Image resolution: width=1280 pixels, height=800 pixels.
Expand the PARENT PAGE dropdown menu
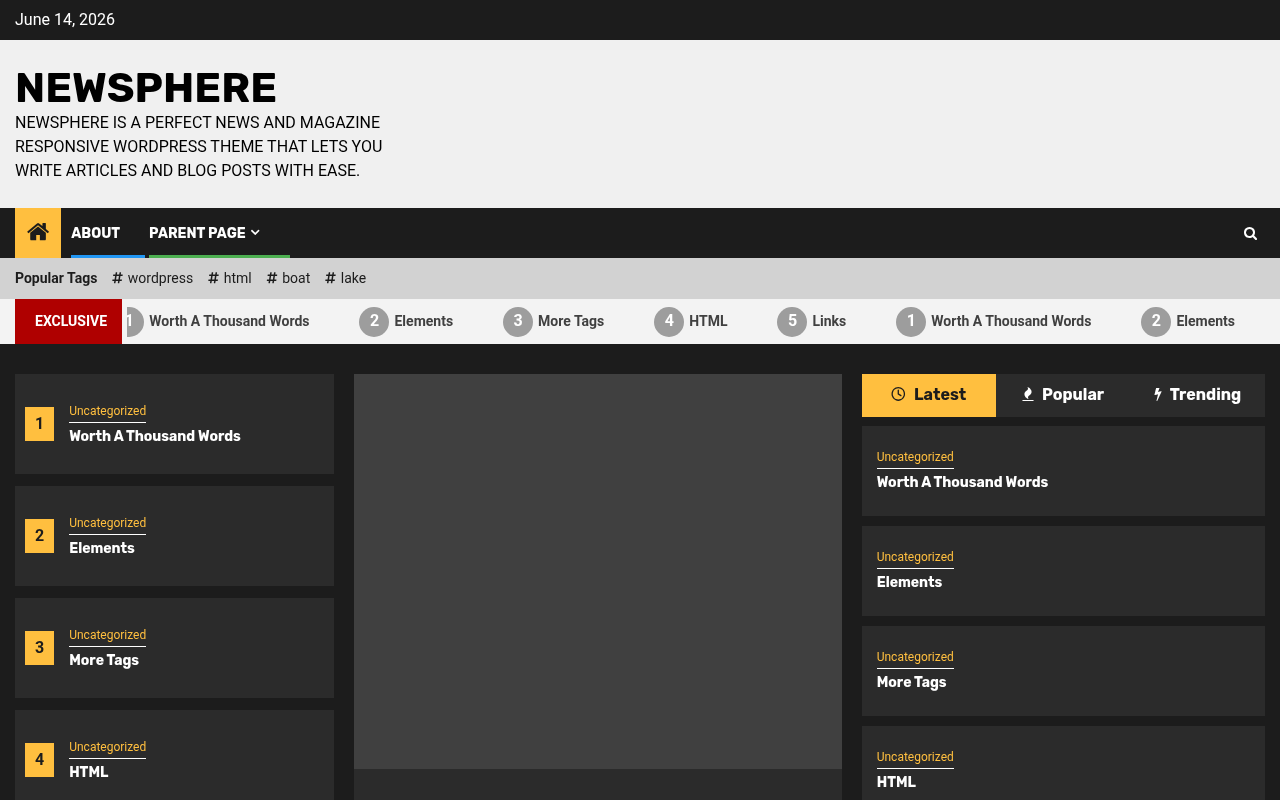pos(204,233)
